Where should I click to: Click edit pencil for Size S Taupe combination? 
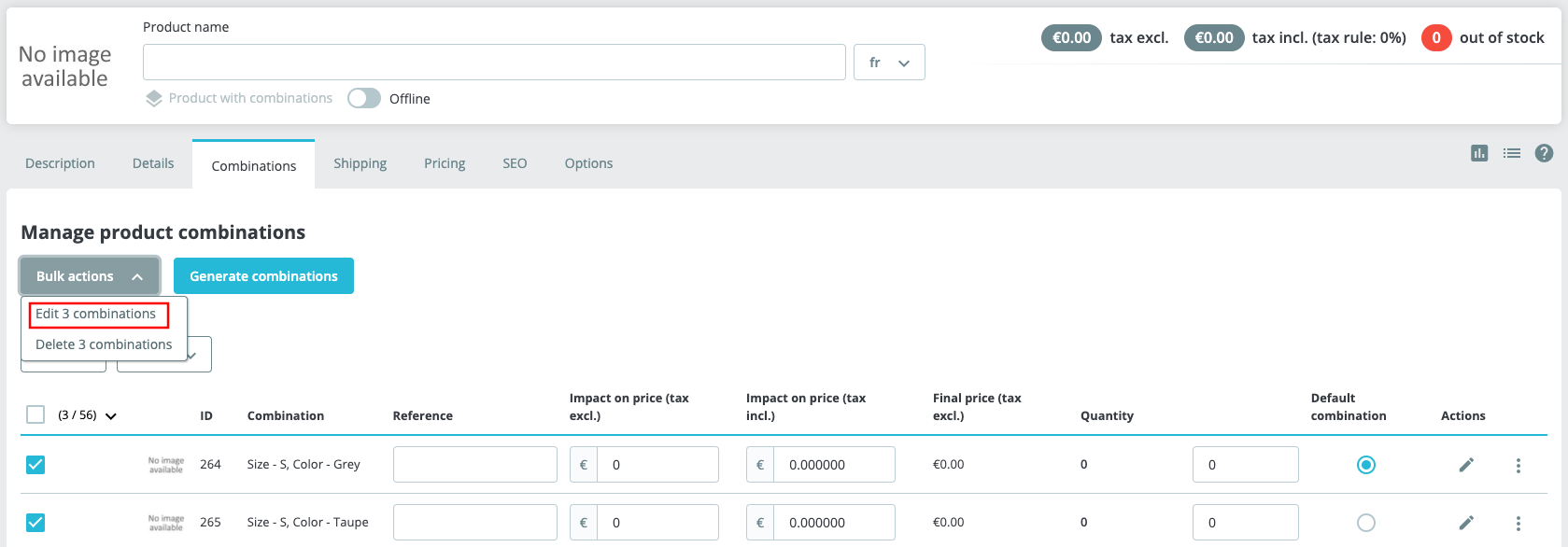pos(1466,523)
